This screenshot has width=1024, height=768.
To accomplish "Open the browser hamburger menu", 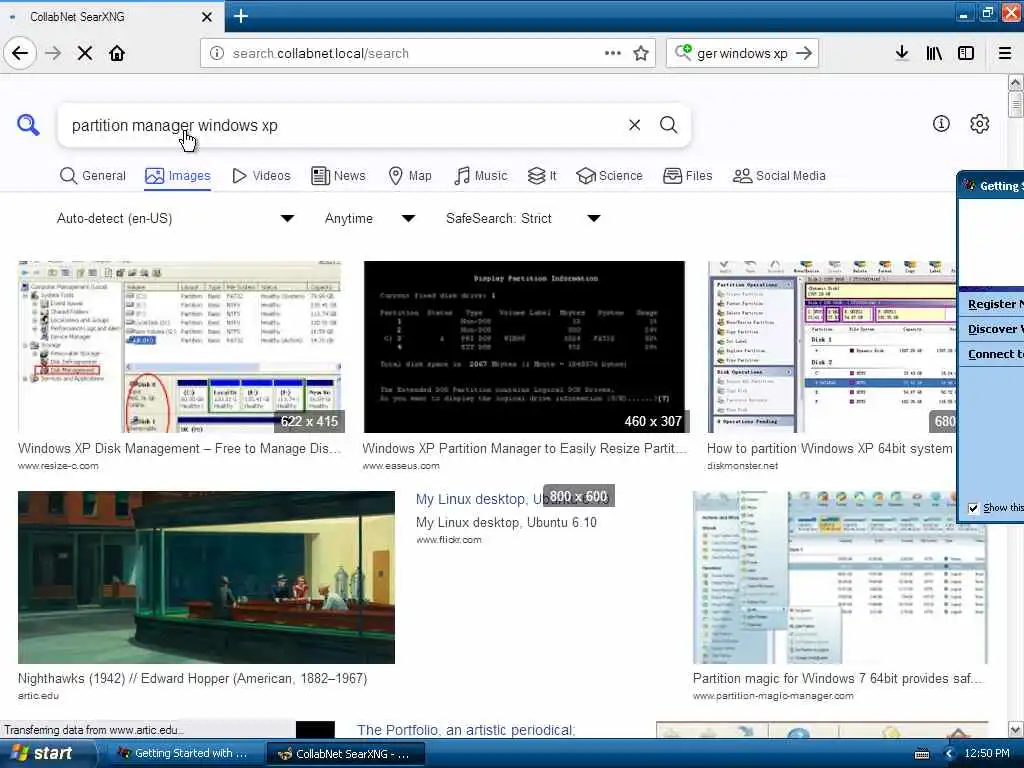I will [x=1004, y=53].
